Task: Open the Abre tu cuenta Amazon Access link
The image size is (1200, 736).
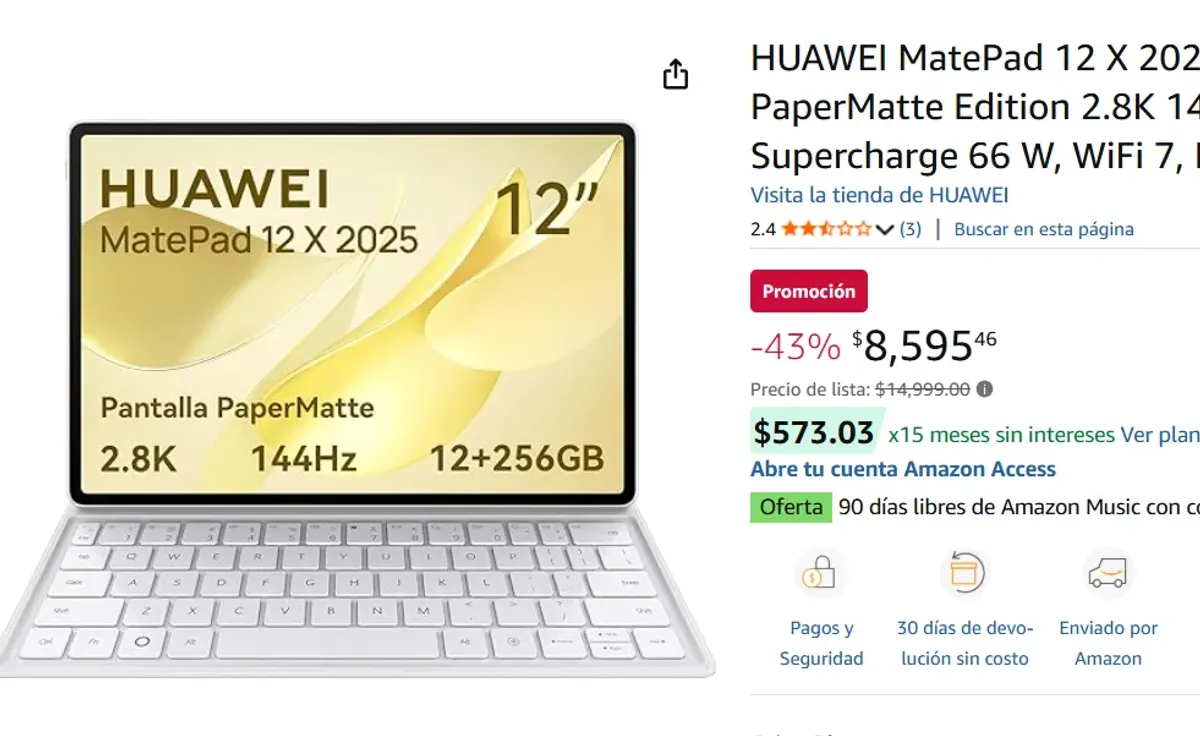Action: tap(901, 468)
